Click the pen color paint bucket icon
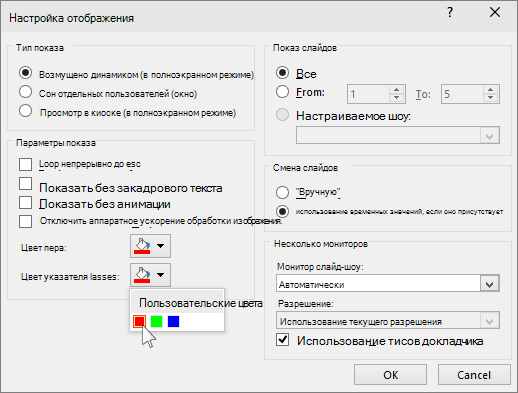The image size is (518, 393). [142, 246]
